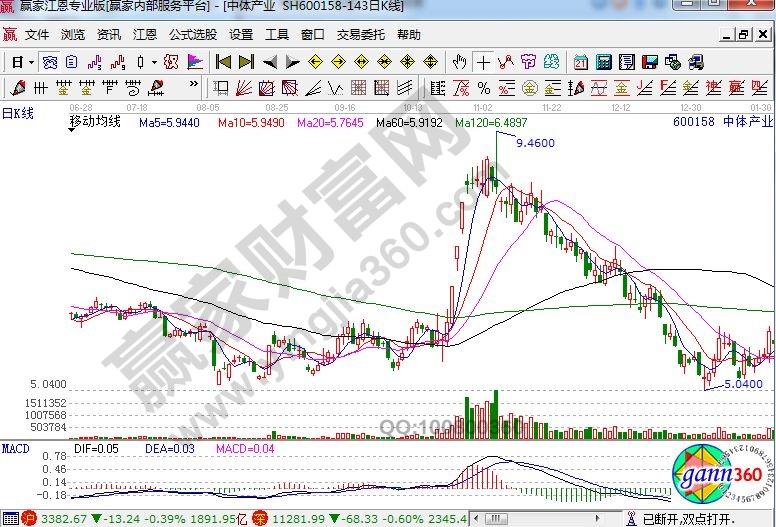This screenshot has height=527, width=776.
Task: Jump to the first bar using skip-to-start arrow
Action: click(x=223, y=62)
